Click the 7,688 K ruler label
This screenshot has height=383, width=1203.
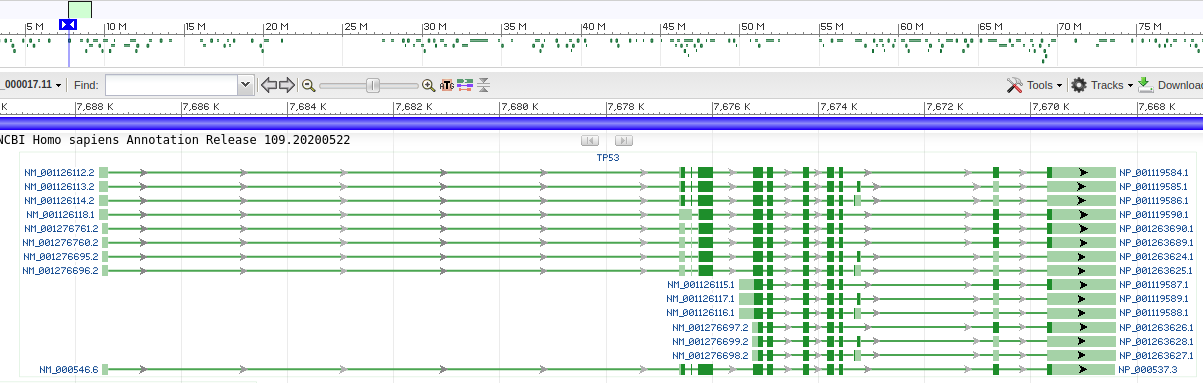[x=95, y=106]
